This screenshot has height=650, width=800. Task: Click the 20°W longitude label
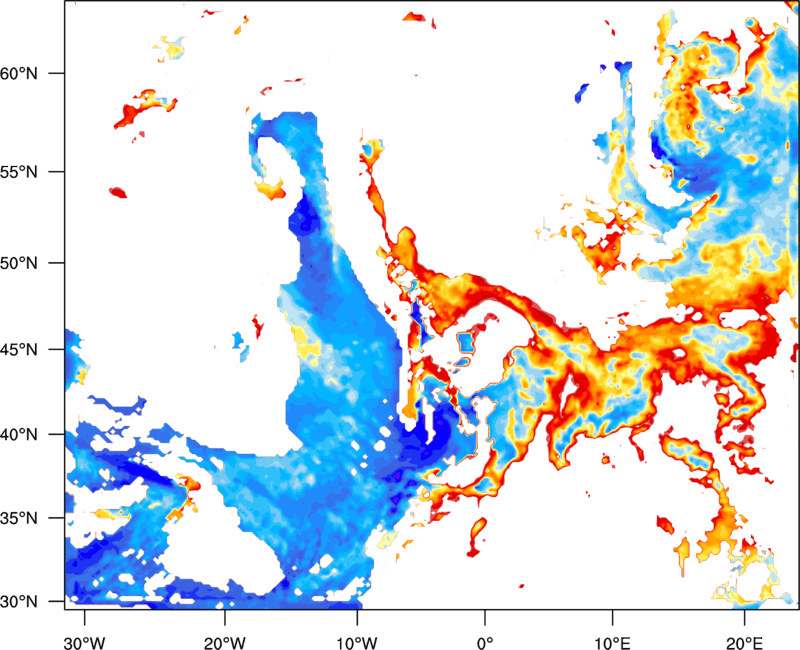click(x=224, y=643)
